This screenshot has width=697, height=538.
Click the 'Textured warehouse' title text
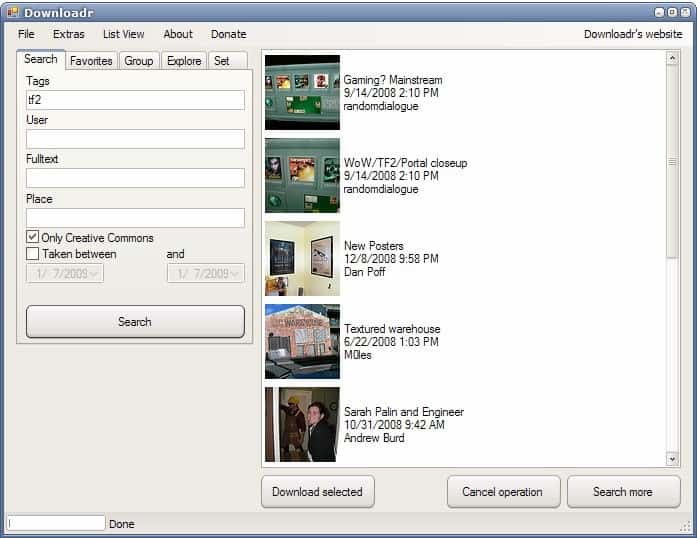click(x=392, y=329)
